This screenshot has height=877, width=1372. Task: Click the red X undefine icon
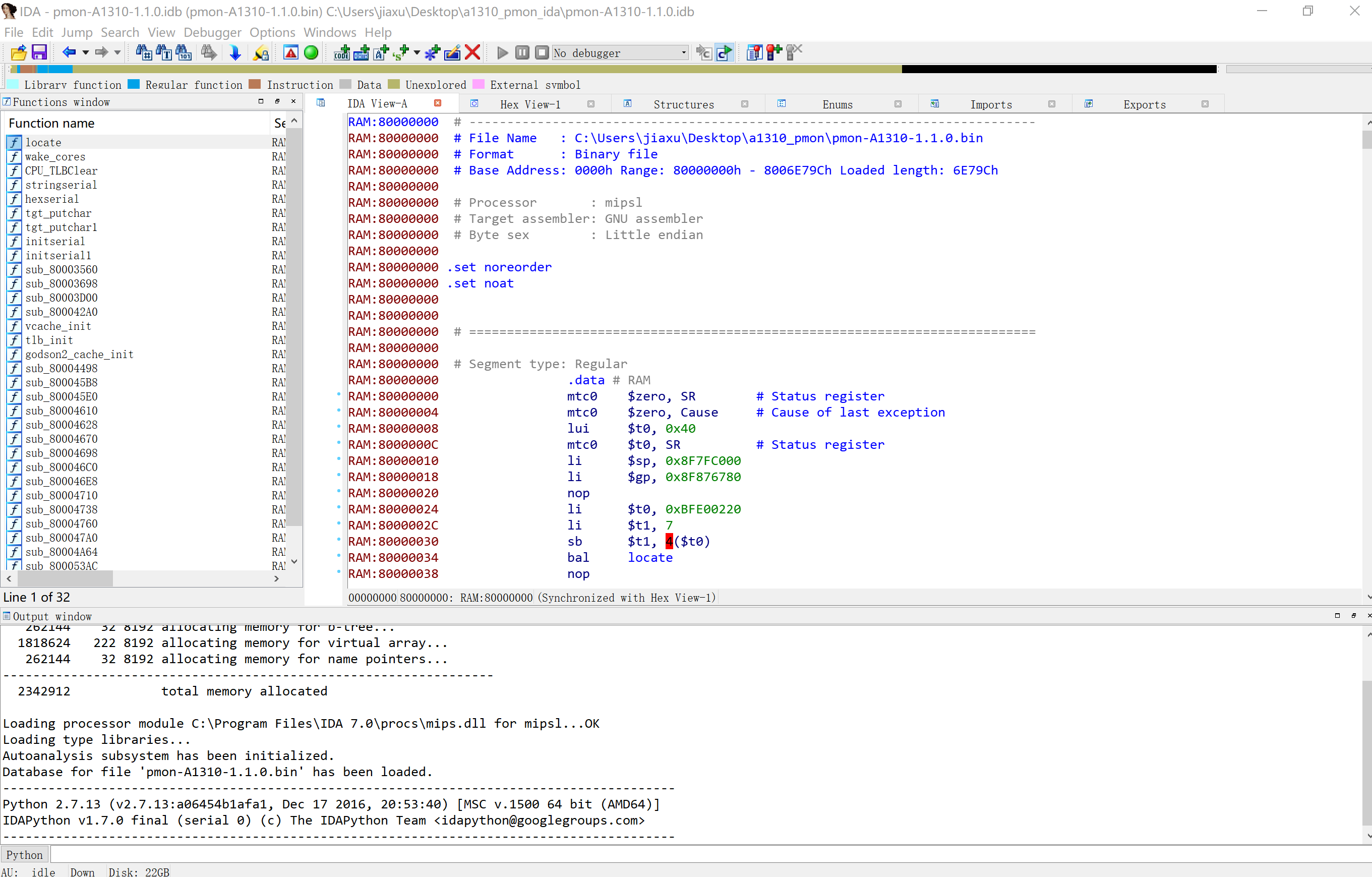[x=472, y=52]
